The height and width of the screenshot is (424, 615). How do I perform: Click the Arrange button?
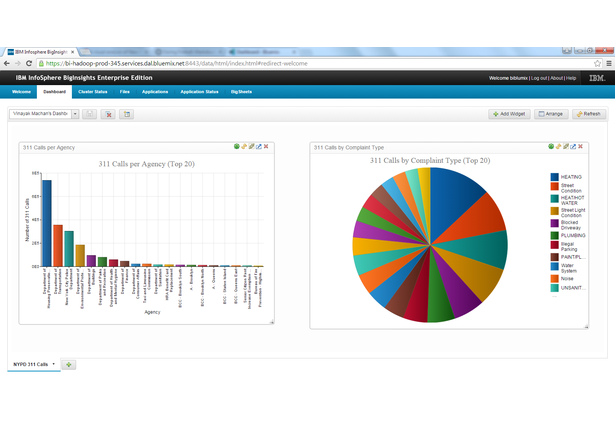tap(551, 114)
